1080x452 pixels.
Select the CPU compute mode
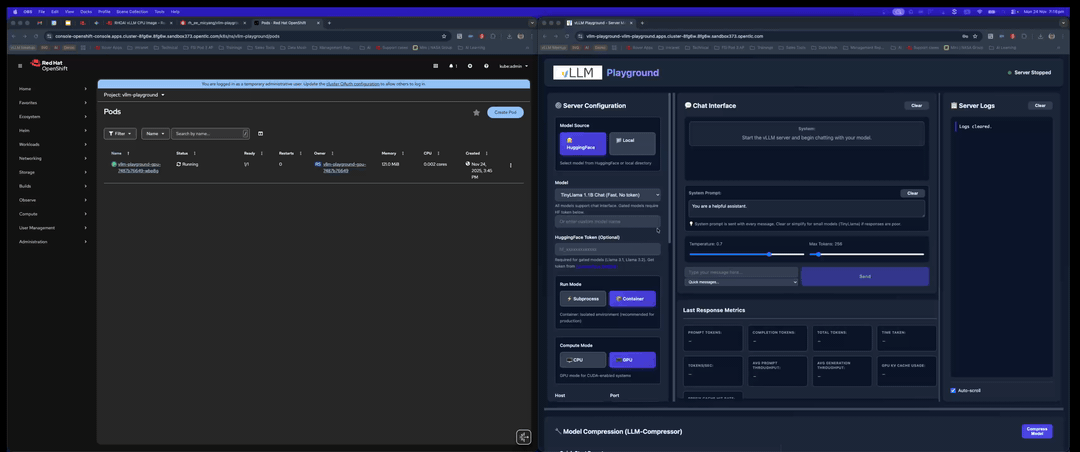pyautogui.click(x=581, y=360)
